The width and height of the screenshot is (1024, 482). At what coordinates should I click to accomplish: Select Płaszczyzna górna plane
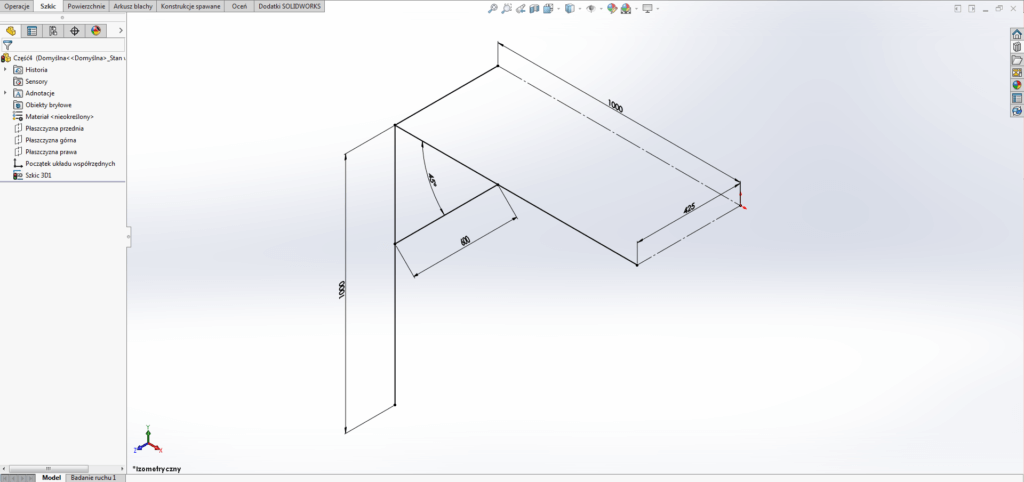click(x=45, y=140)
